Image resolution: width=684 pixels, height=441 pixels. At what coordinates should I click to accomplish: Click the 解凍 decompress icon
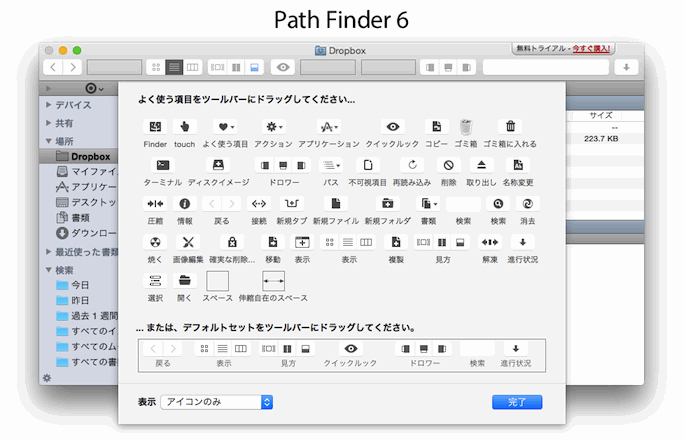point(490,242)
